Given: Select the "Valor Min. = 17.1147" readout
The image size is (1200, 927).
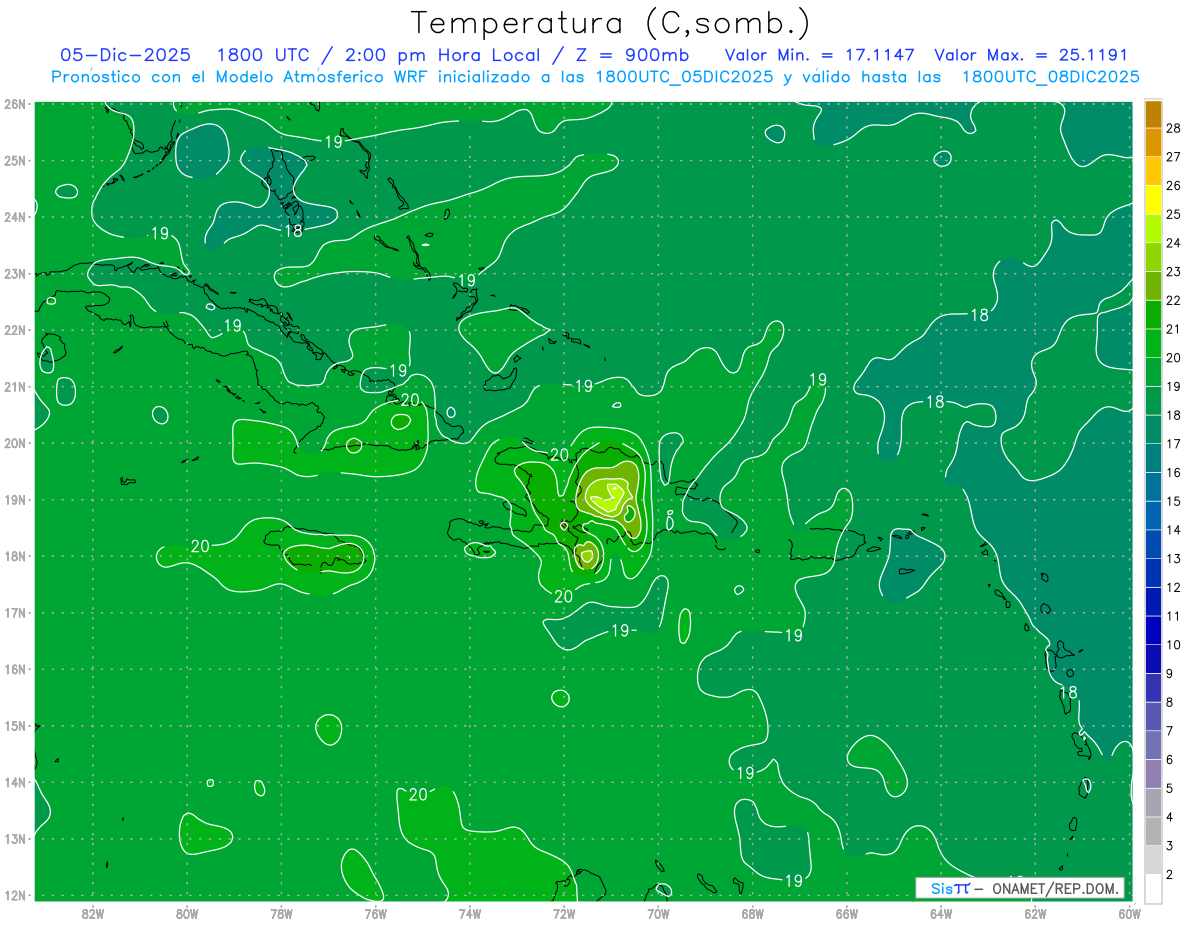Looking at the screenshot, I should (x=819, y=55).
